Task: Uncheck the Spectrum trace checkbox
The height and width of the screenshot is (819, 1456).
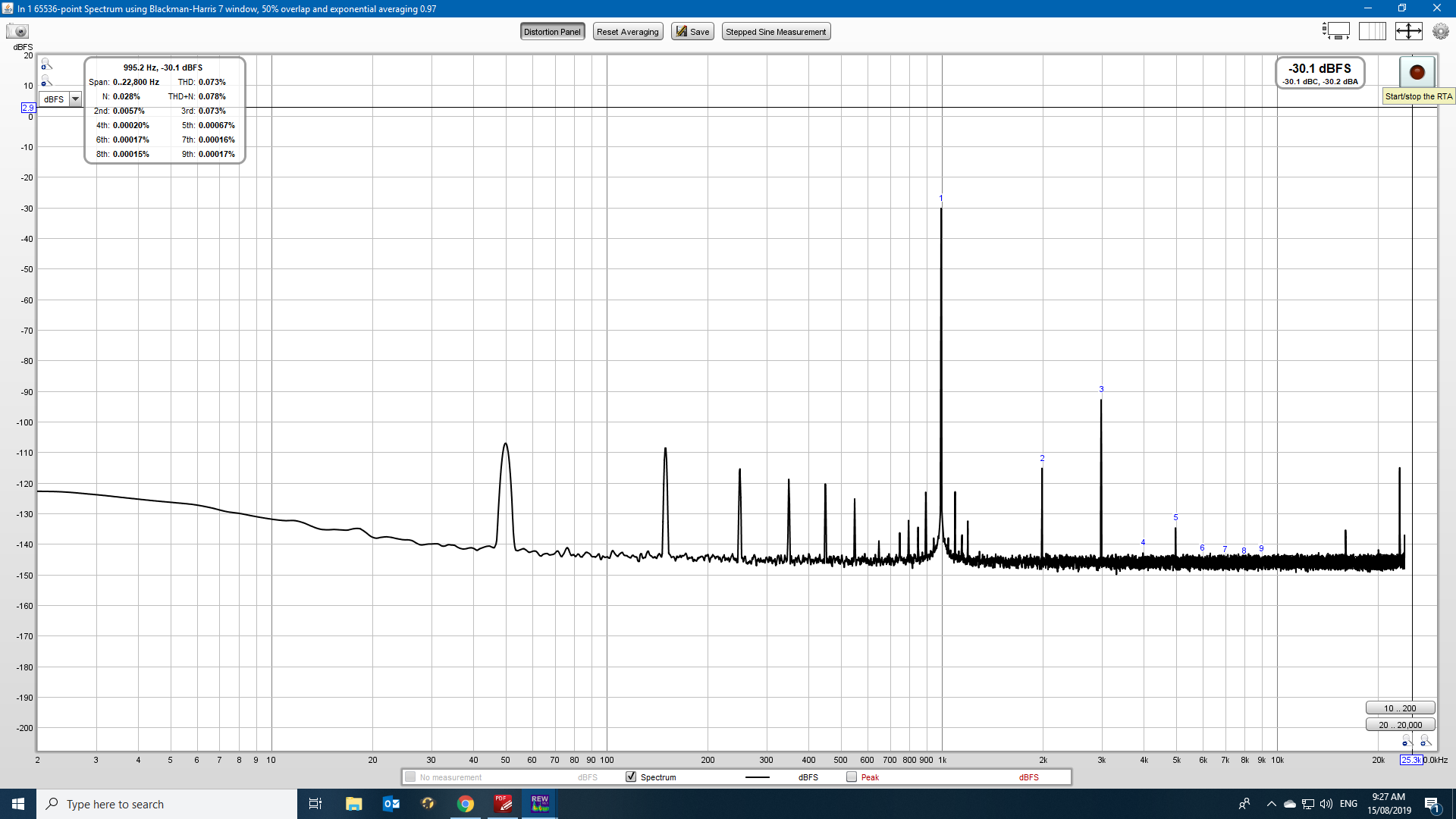Action: pyautogui.click(x=631, y=777)
